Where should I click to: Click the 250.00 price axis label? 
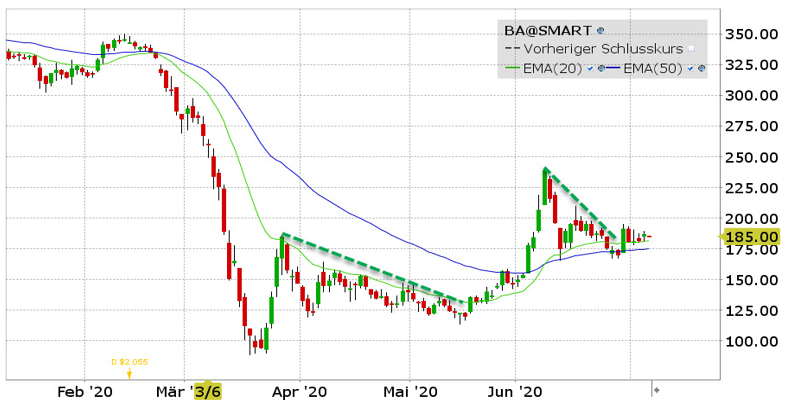[752, 158]
